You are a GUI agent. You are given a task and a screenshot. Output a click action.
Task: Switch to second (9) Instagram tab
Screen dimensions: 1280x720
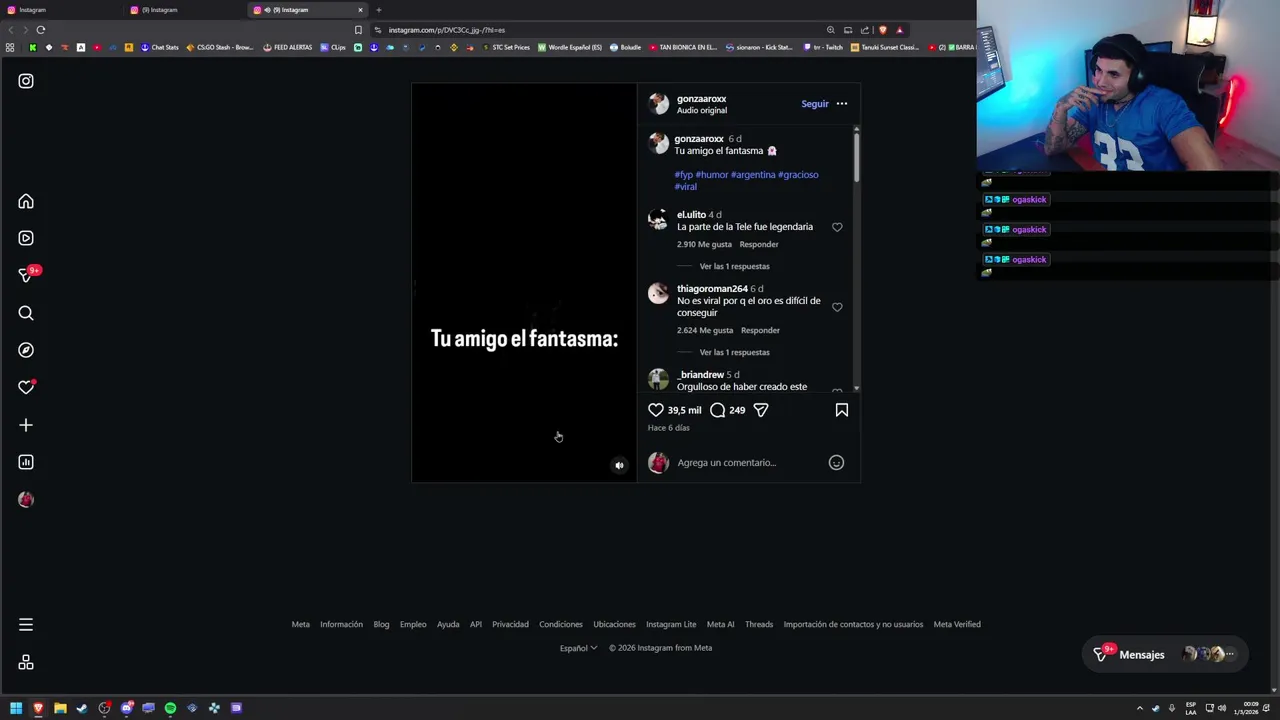(x=186, y=10)
